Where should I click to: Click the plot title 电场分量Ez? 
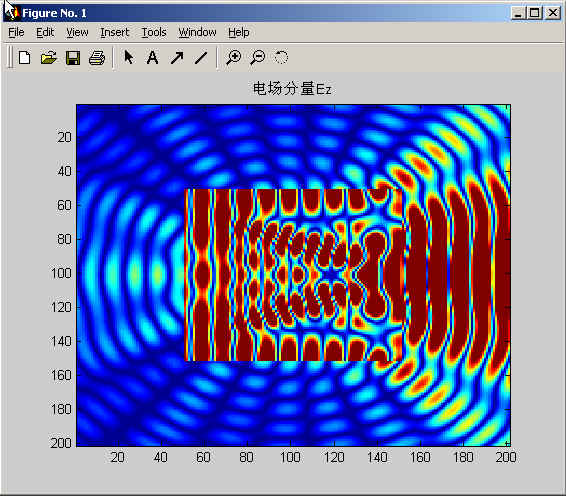292,89
